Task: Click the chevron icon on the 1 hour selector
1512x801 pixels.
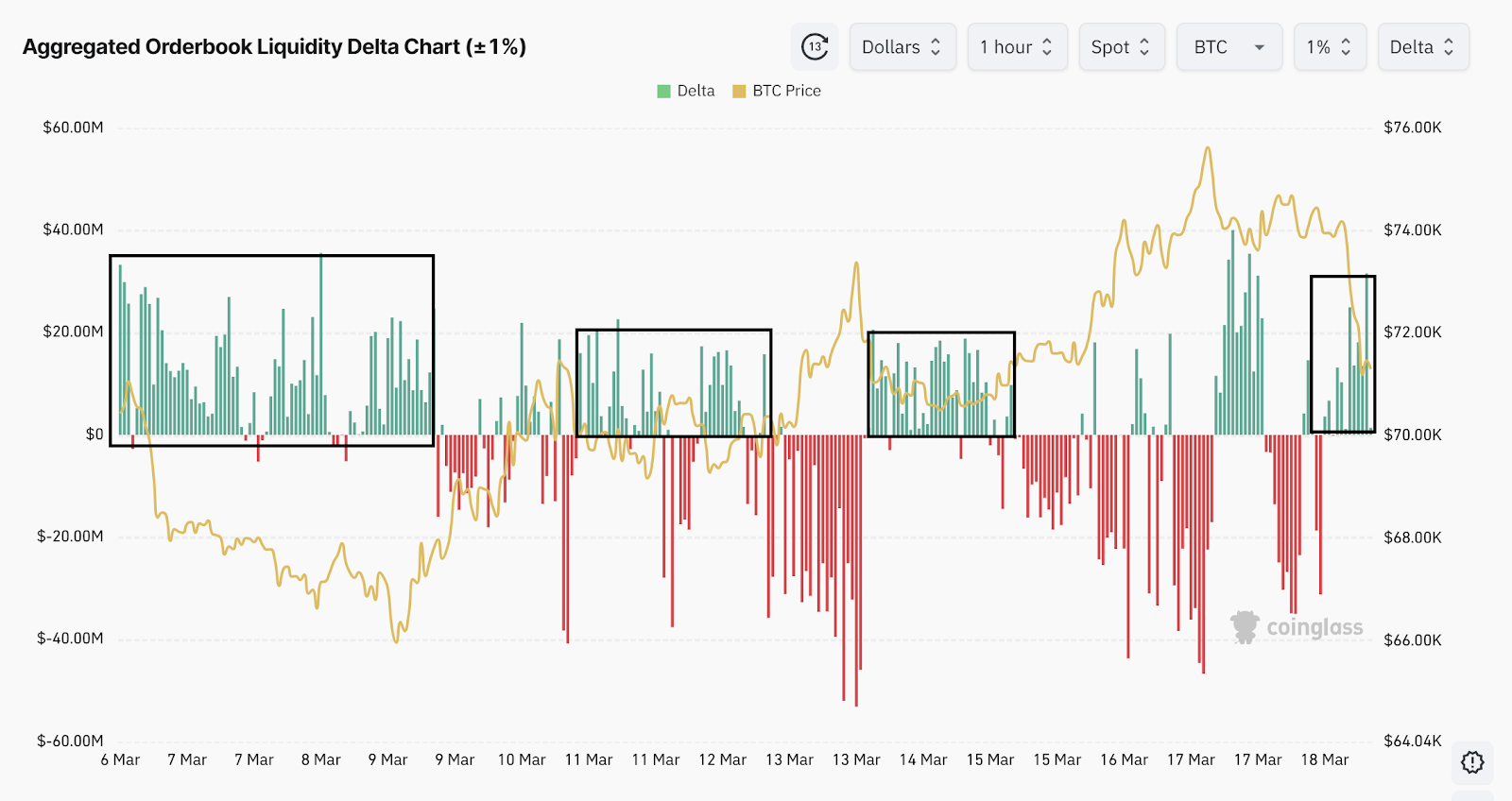Action: pyautogui.click(x=1047, y=46)
